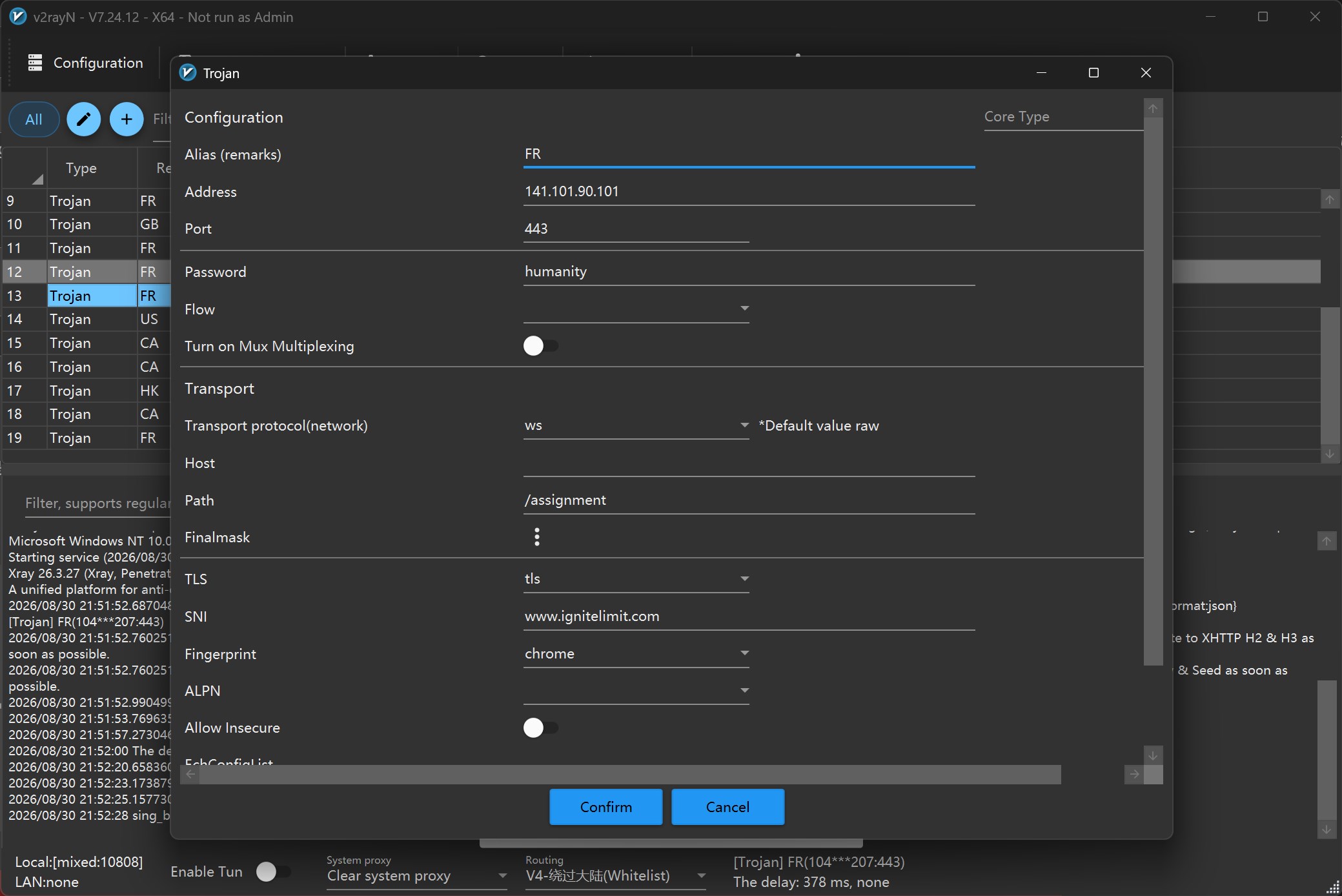Click the log filter input field
1342x896 pixels.
coord(97,504)
